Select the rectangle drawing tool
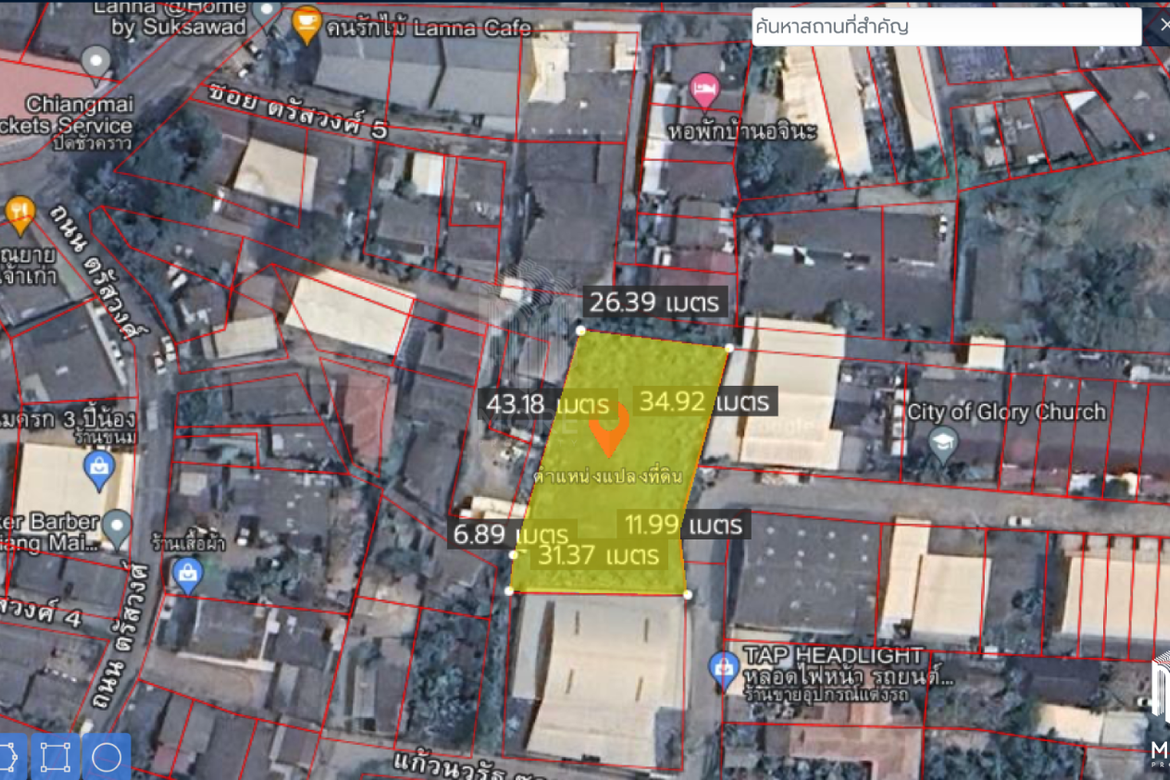 click(x=56, y=757)
